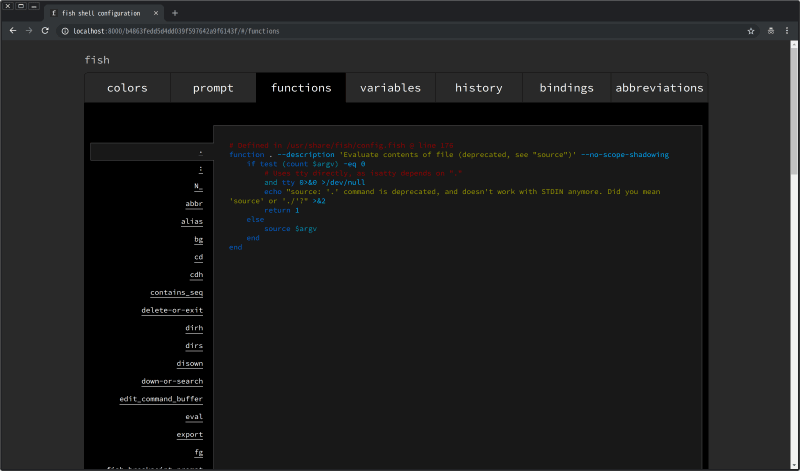
Task: Reload the current page
Action: (45, 31)
